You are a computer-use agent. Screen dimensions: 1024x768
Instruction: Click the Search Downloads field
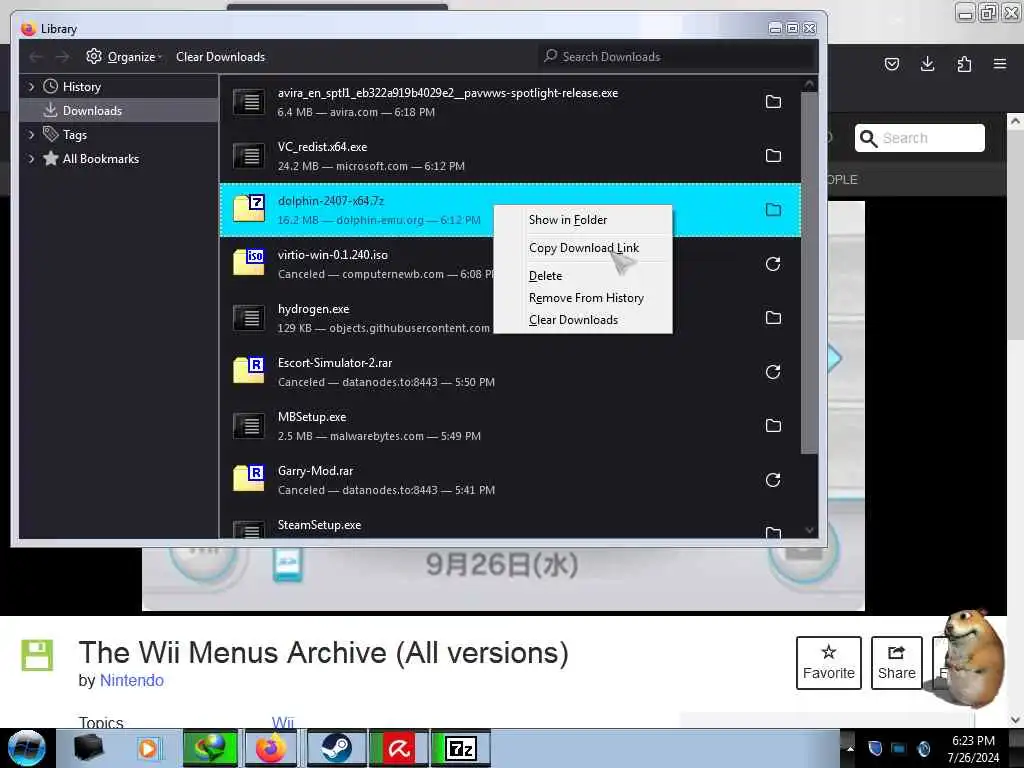click(x=678, y=57)
